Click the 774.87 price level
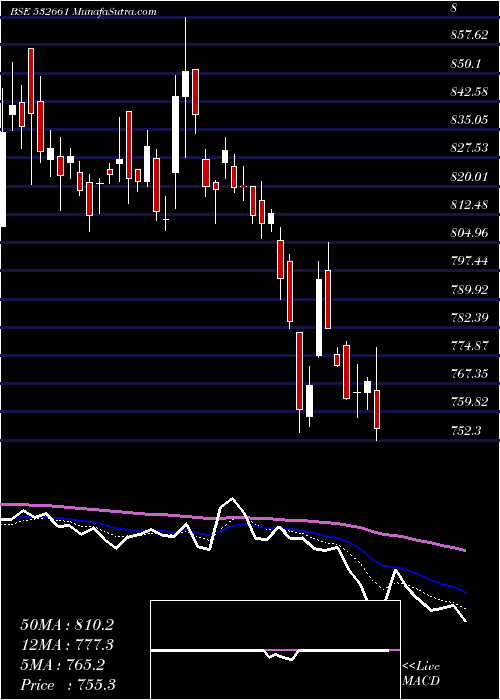500x700 pixels. pos(469,346)
